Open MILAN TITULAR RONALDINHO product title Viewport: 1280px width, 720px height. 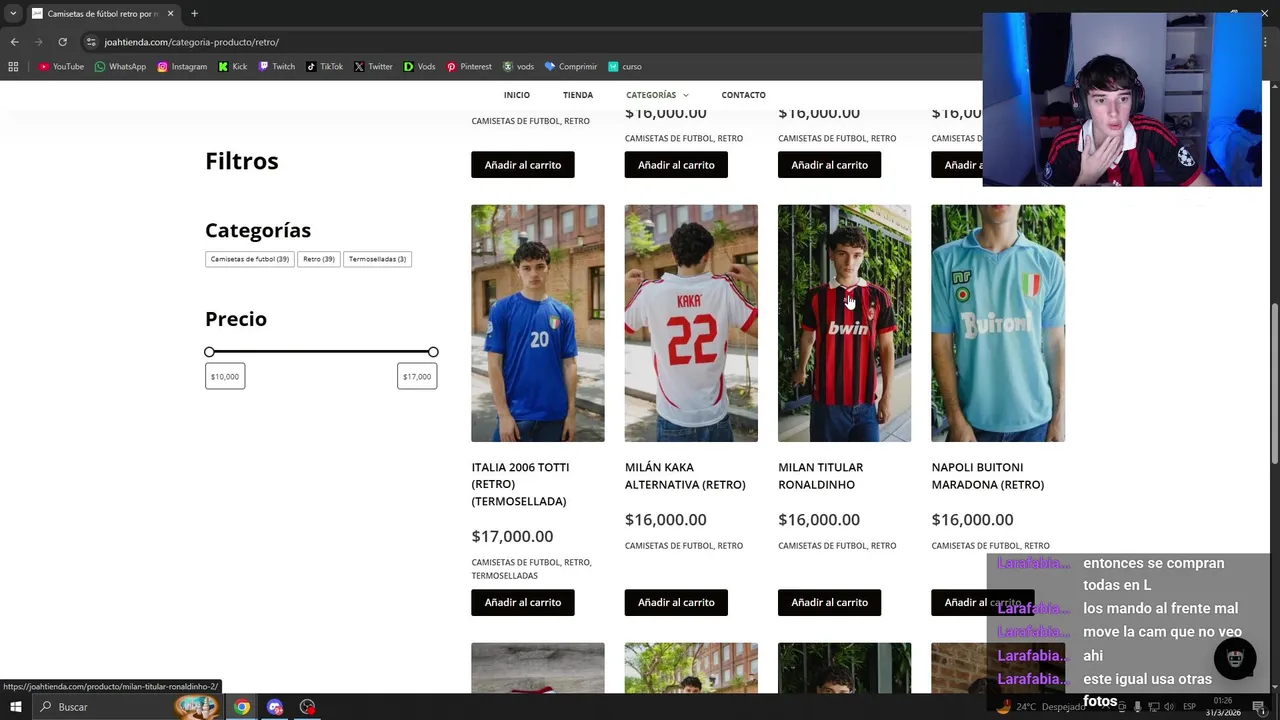pos(820,476)
